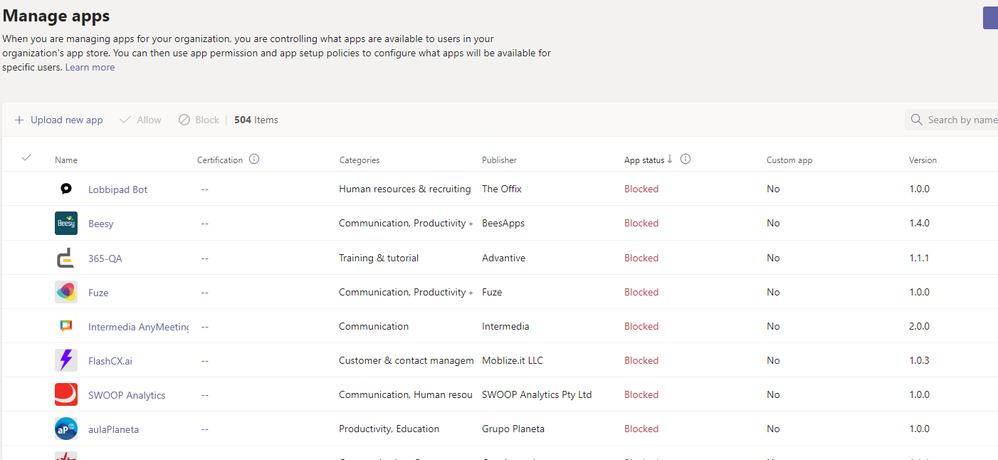Click the aulaPlaneta app icon
This screenshot has width=998, height=460.
point(66,429)
